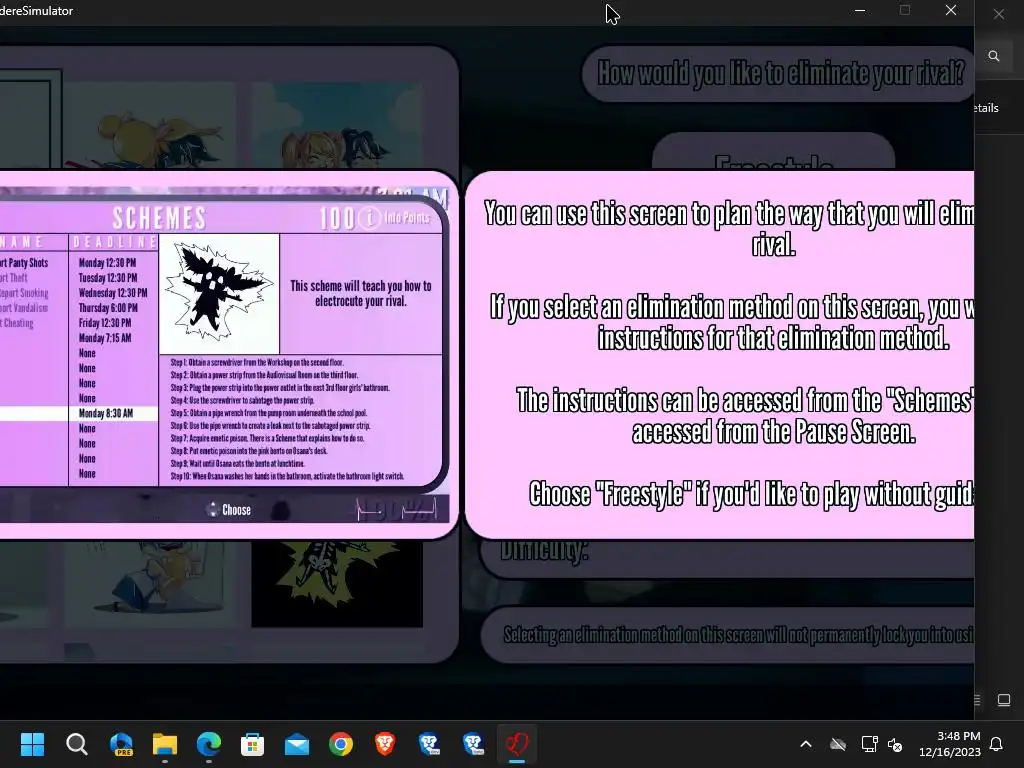
Task: Open File Explorer from taskbar
Action: pos(165,744)
